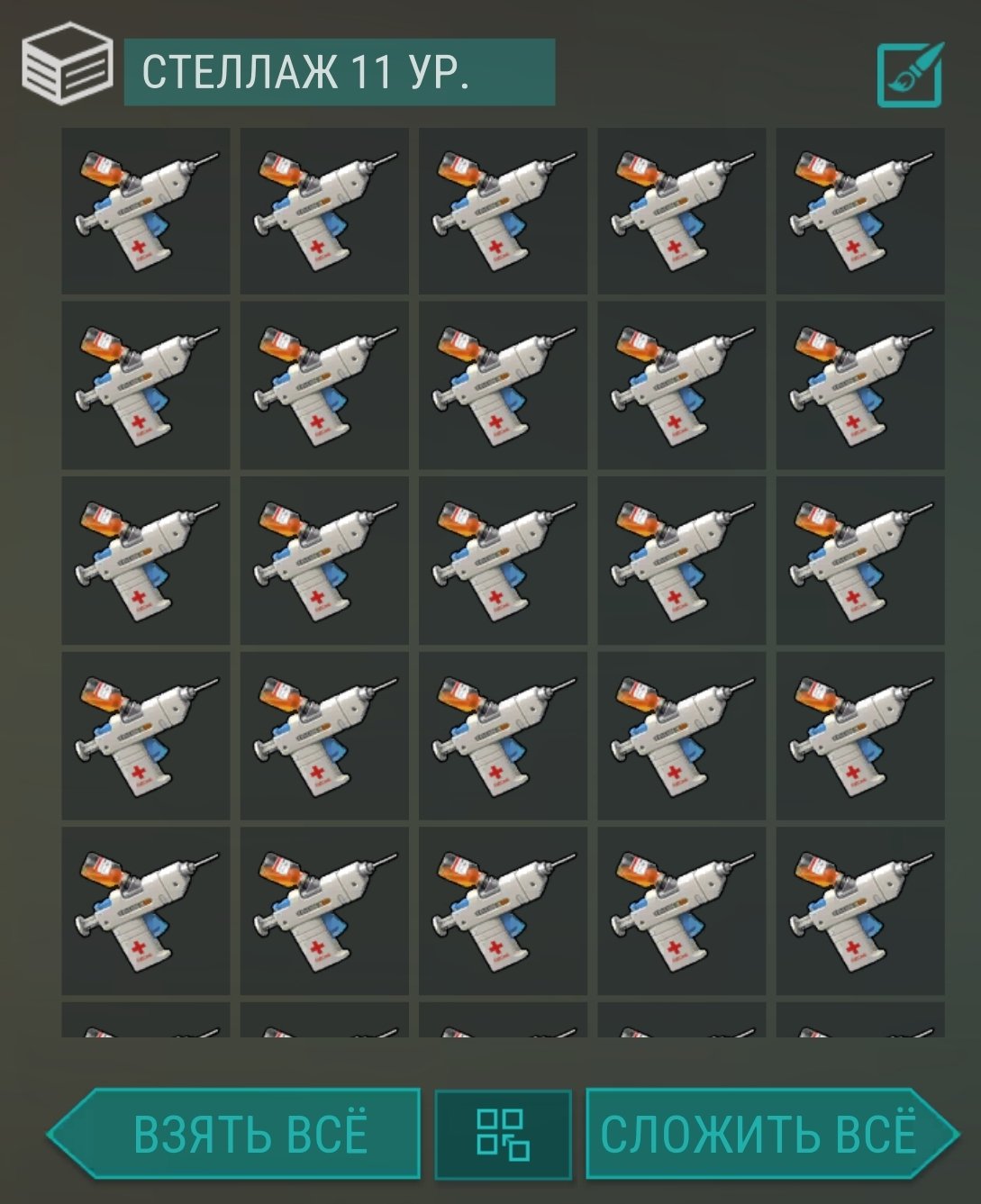Select injector in second row, second column
The width and height of the screenshot is (981, 1204).
click(x=324, y=385)
